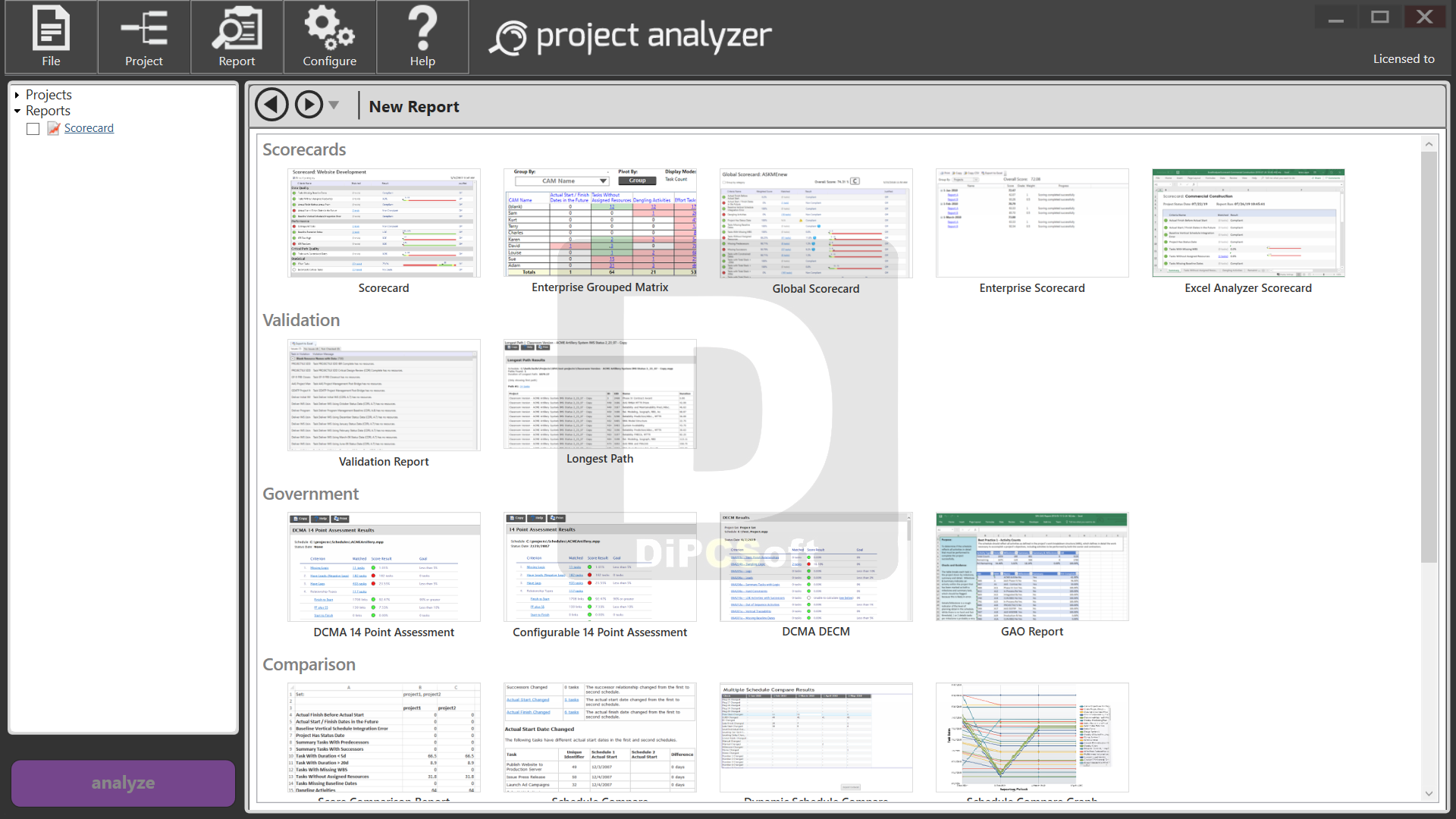1456x819 pixels.
Task: Maximize the project analyzer window
Action: tap(1380, 17)
